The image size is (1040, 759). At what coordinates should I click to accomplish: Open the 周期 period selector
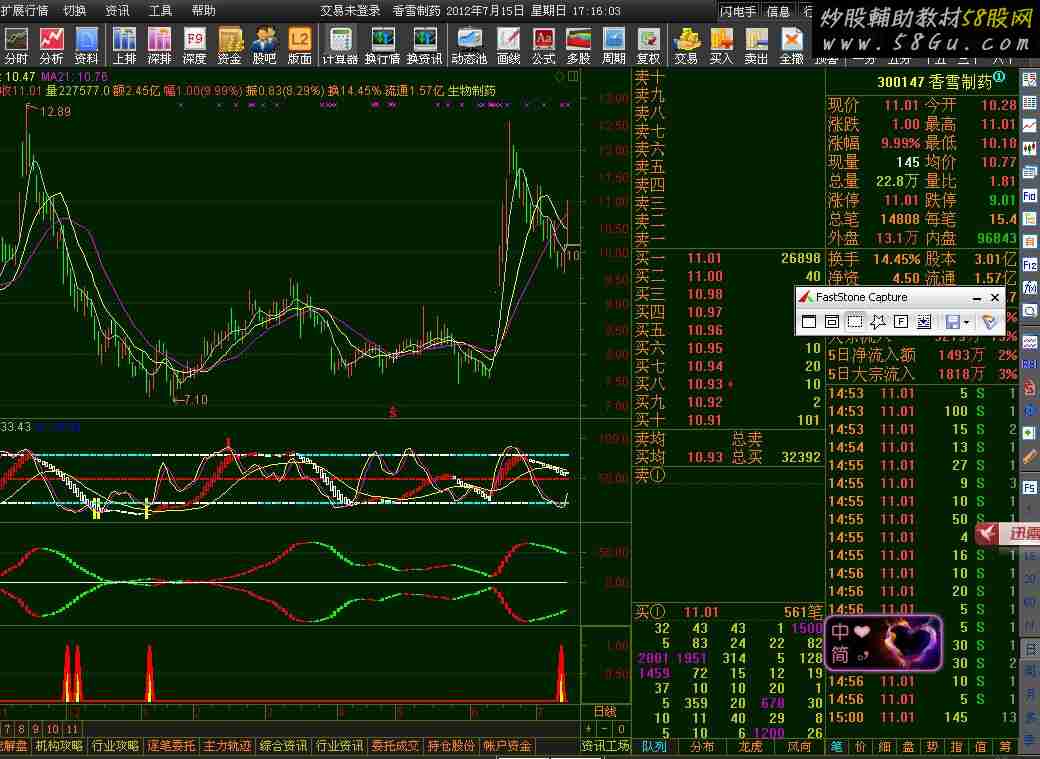click(x=613, y=44)
